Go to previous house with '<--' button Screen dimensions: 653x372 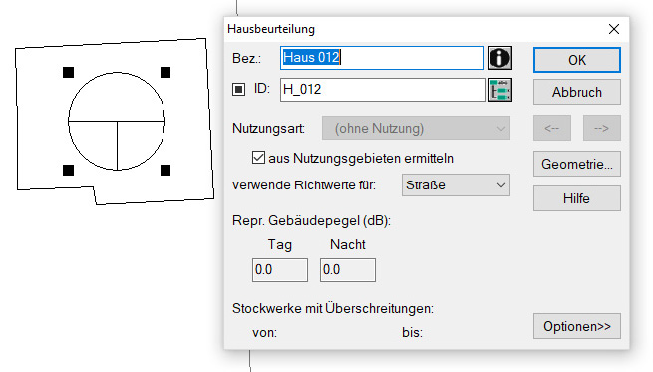point(552,128)
